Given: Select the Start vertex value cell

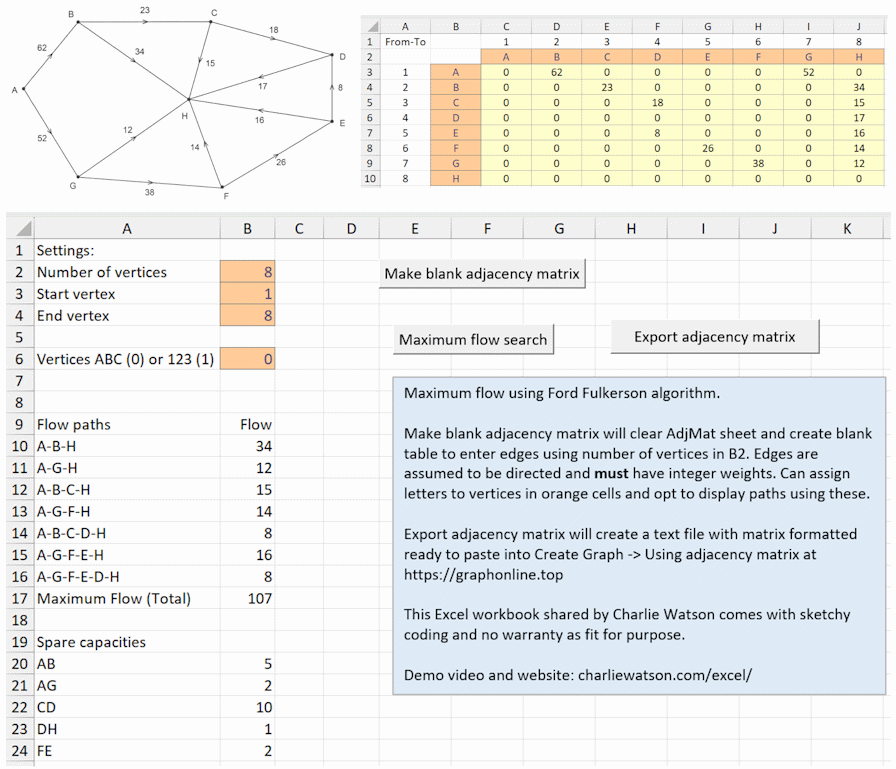Looking at the screenshot, I should pos(248,294).
